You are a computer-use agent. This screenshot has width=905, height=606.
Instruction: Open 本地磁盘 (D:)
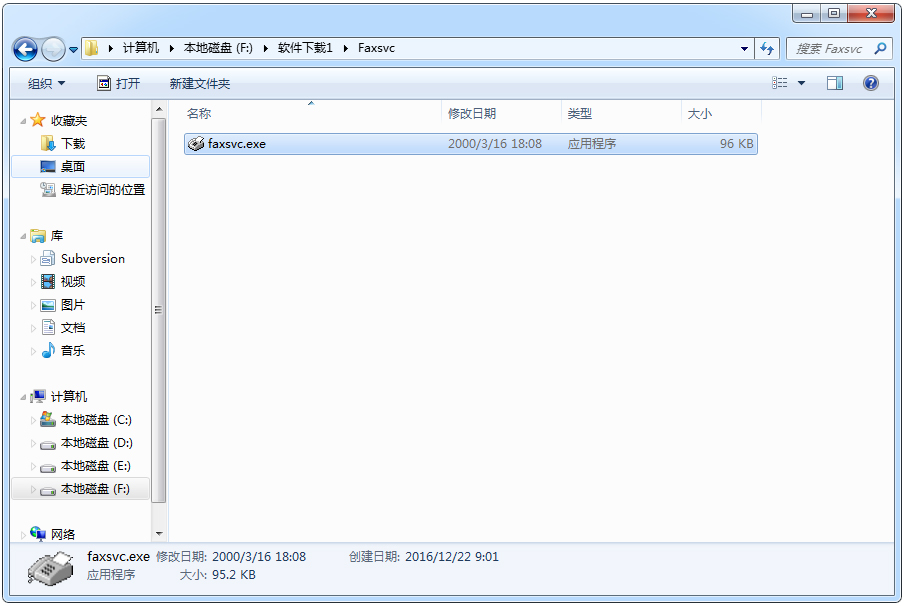click(96, 443)
